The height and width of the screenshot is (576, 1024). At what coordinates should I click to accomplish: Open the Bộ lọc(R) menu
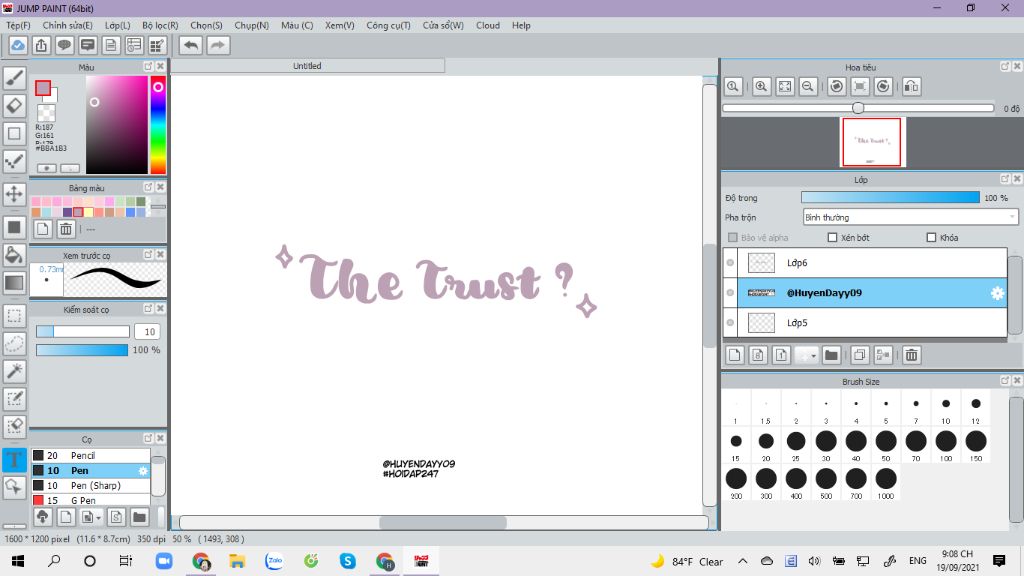pyautogui.click(x=160, y=25)
